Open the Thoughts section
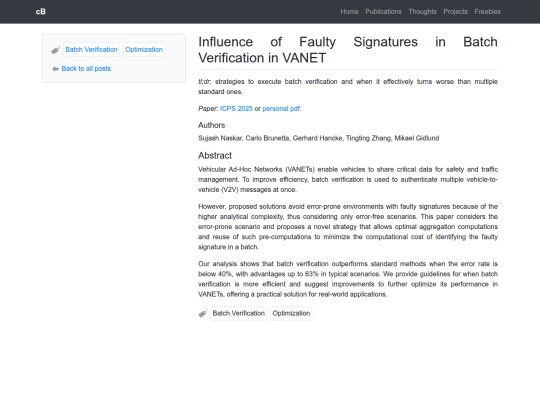This screenshot has height=405, width=540. [x=422, y=12]
